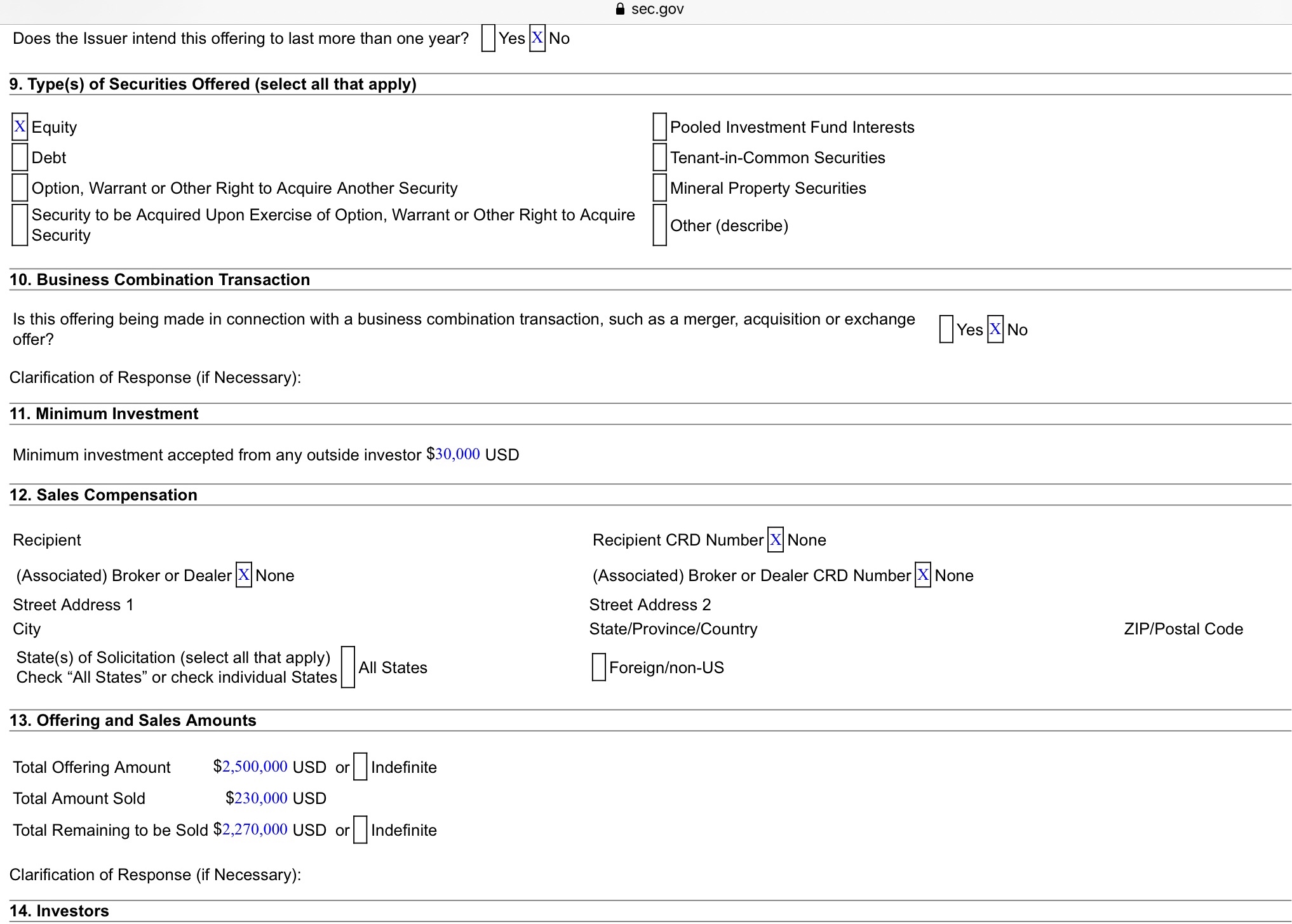Check Mineral Property Securities checkbox
Image resolution: width=1292 pixels, height=924 pixels.
coord(659,187)
